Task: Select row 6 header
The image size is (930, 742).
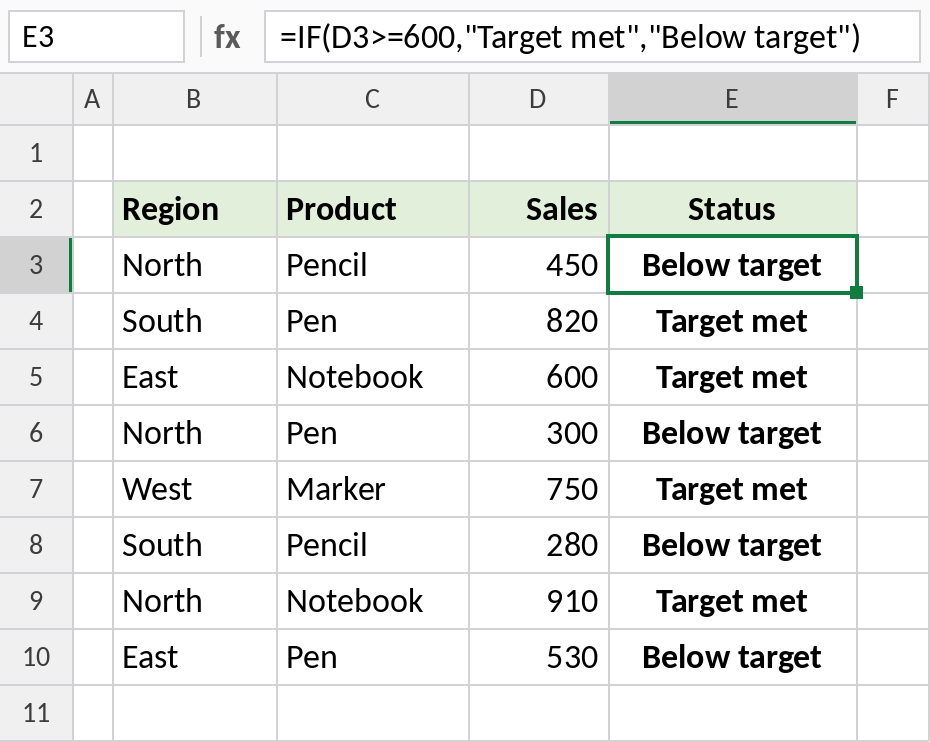Action: click(36, 433)
